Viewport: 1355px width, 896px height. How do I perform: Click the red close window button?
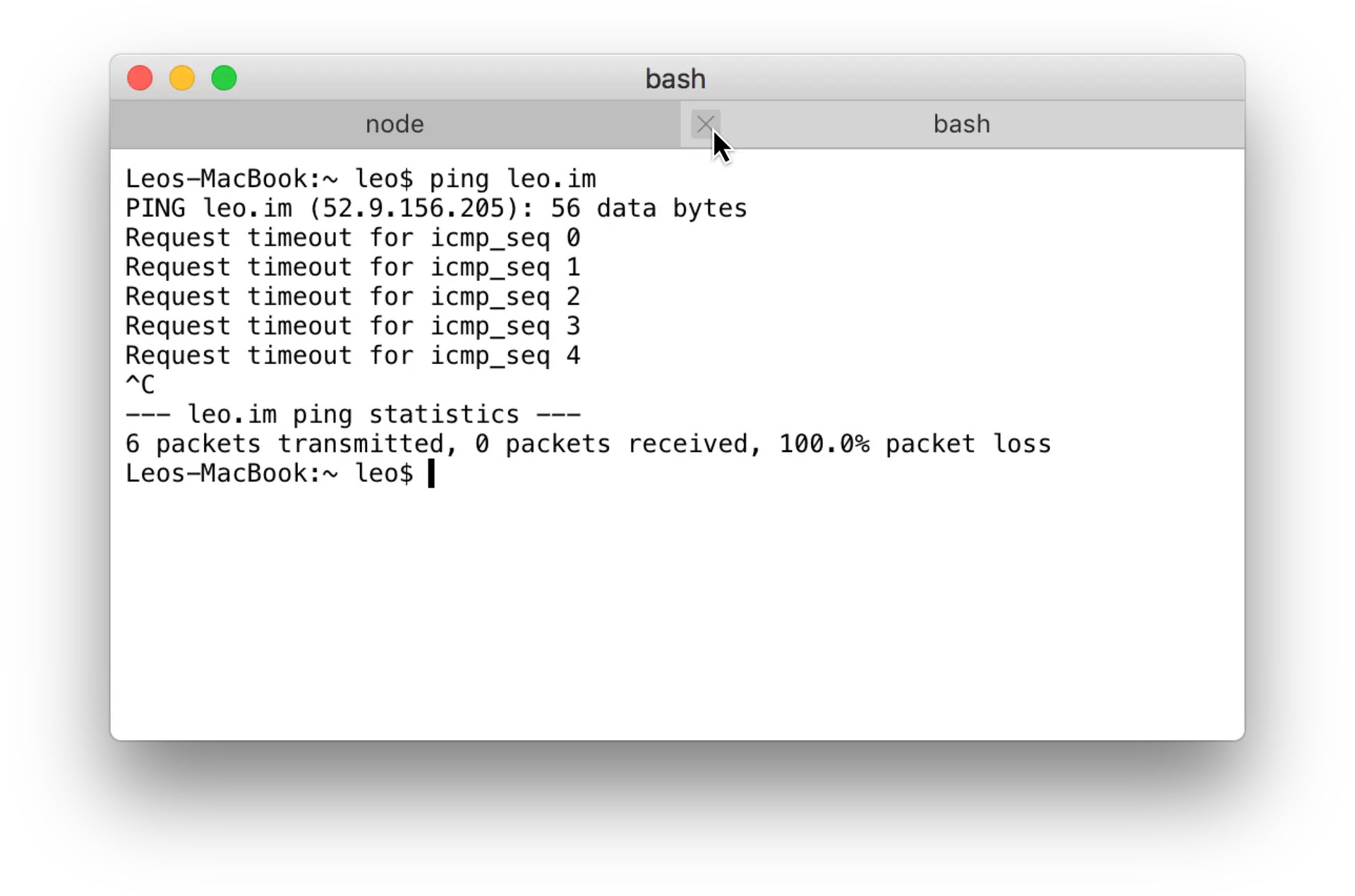(x=140, y=78)
